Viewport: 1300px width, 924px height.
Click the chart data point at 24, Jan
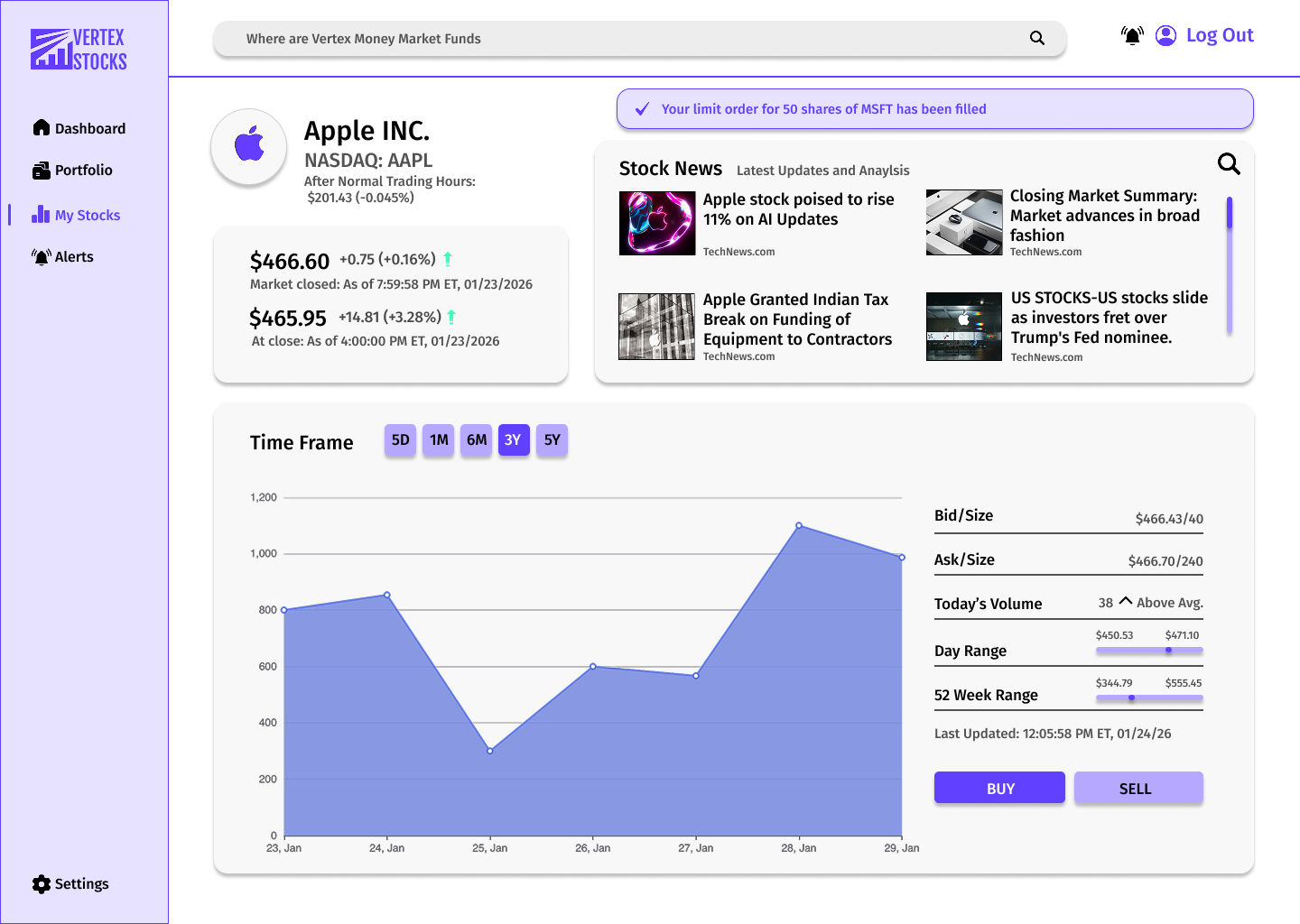[x=387, y=595]
